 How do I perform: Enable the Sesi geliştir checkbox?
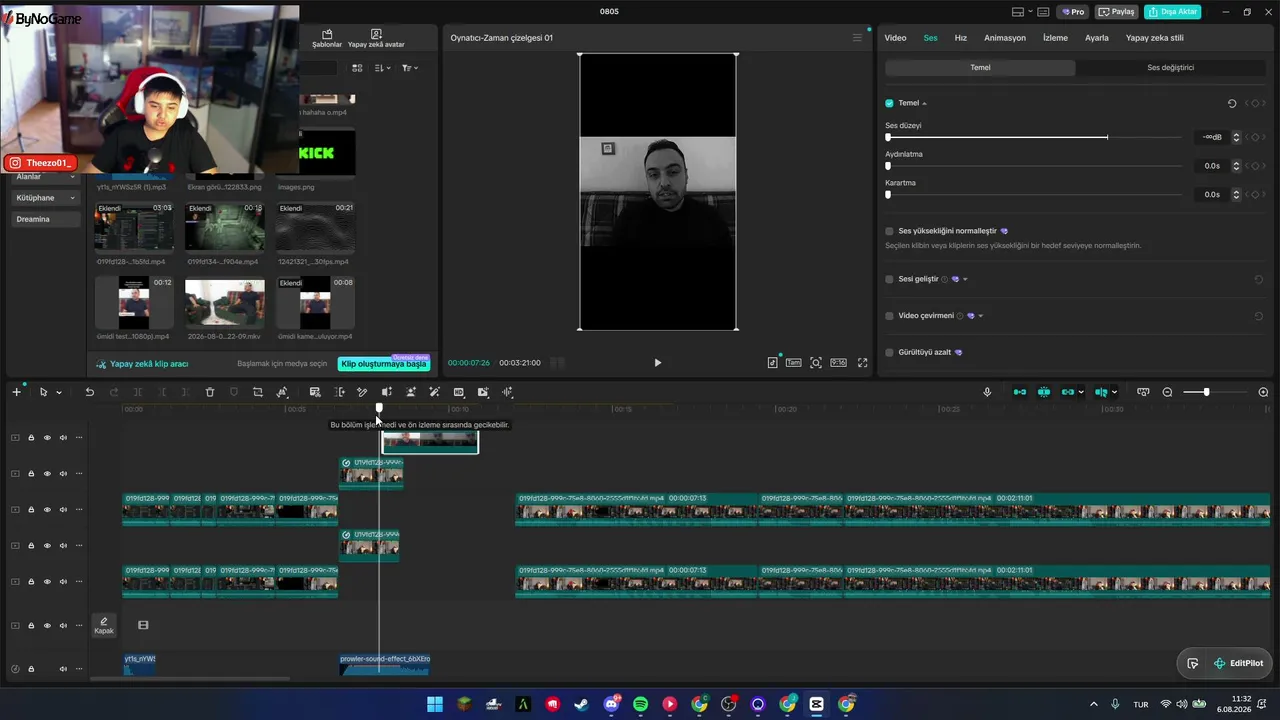tap(889, 279)
